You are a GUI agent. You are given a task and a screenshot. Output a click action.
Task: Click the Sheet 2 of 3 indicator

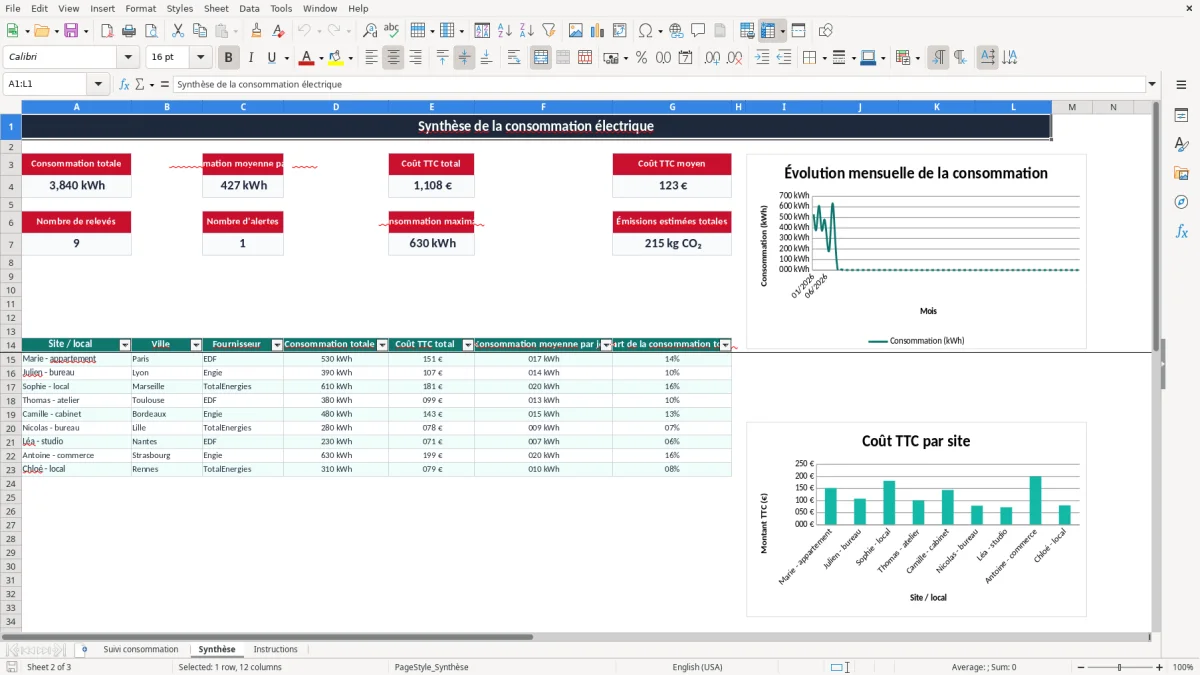49,667
